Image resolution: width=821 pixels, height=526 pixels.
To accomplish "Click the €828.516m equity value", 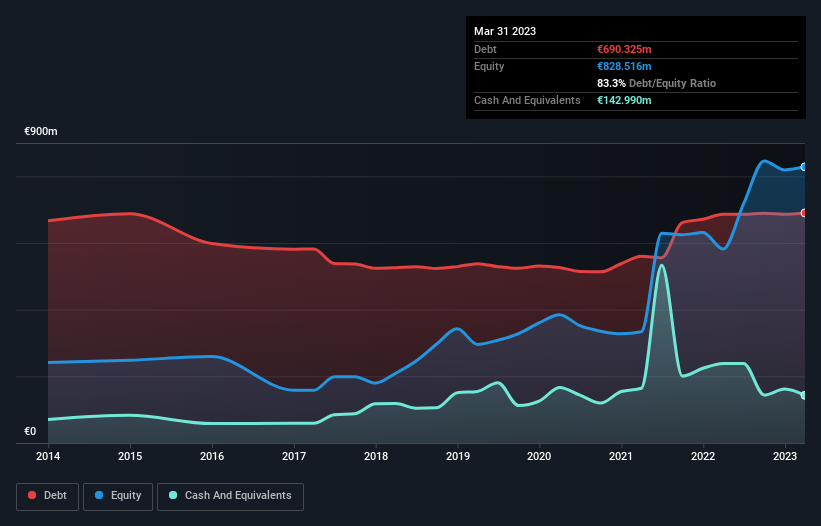I will click(x=624, y=66).
